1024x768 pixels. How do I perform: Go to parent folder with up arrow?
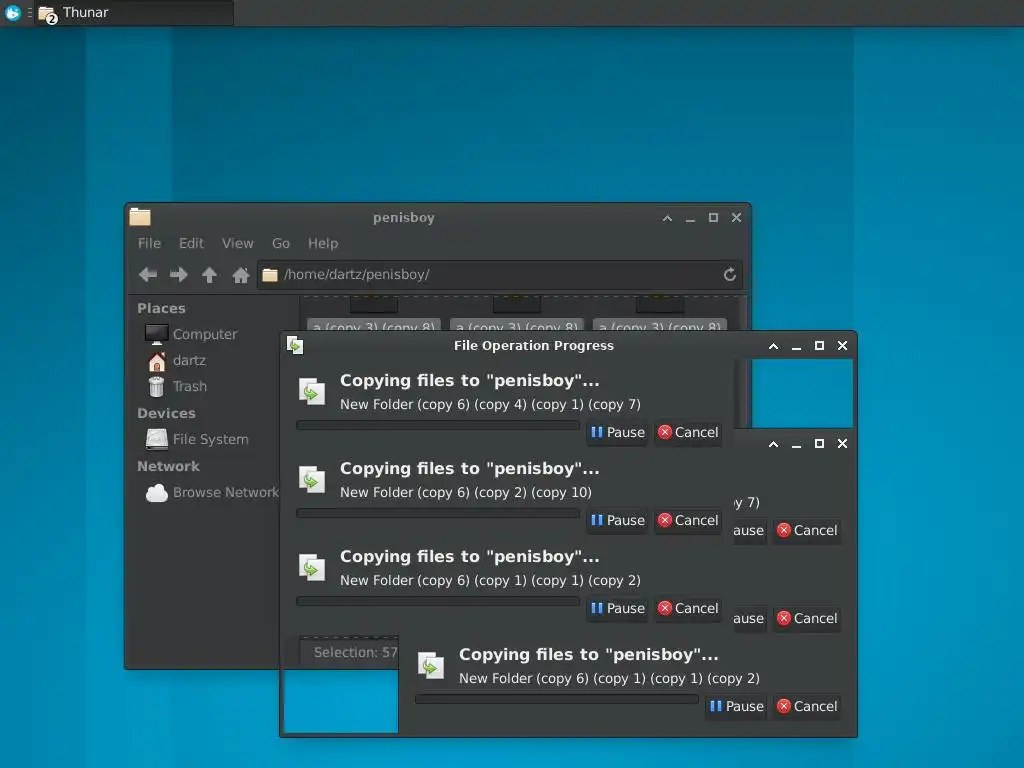210,275
